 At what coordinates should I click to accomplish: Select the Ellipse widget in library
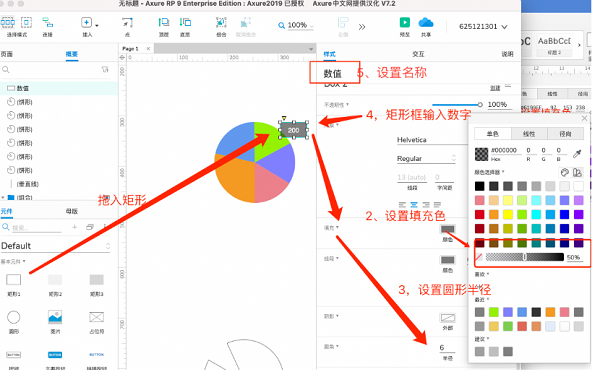pyautogui.click(x=14, y=317)
